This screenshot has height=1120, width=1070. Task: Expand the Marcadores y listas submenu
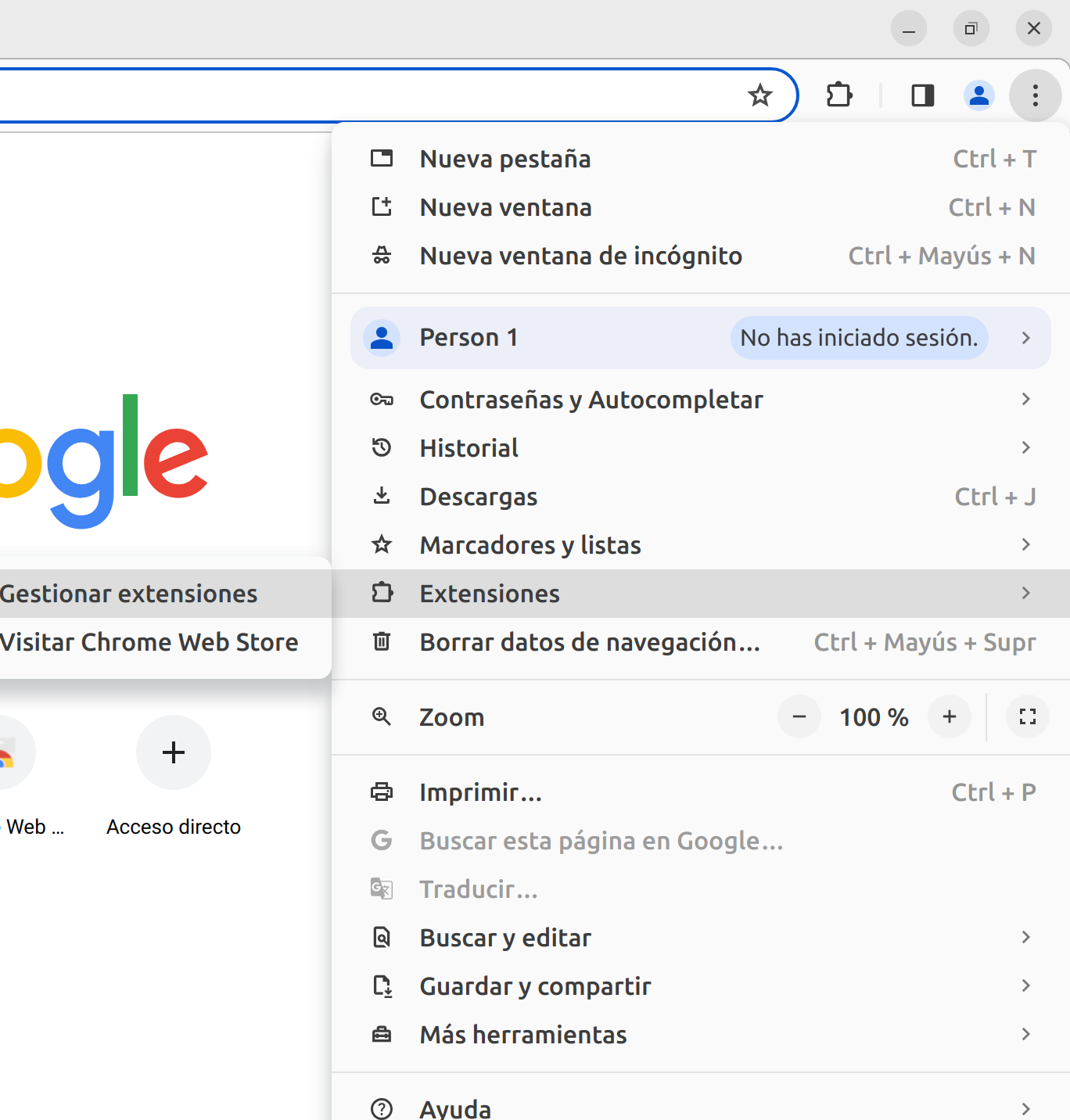[x=1025, y=545]
